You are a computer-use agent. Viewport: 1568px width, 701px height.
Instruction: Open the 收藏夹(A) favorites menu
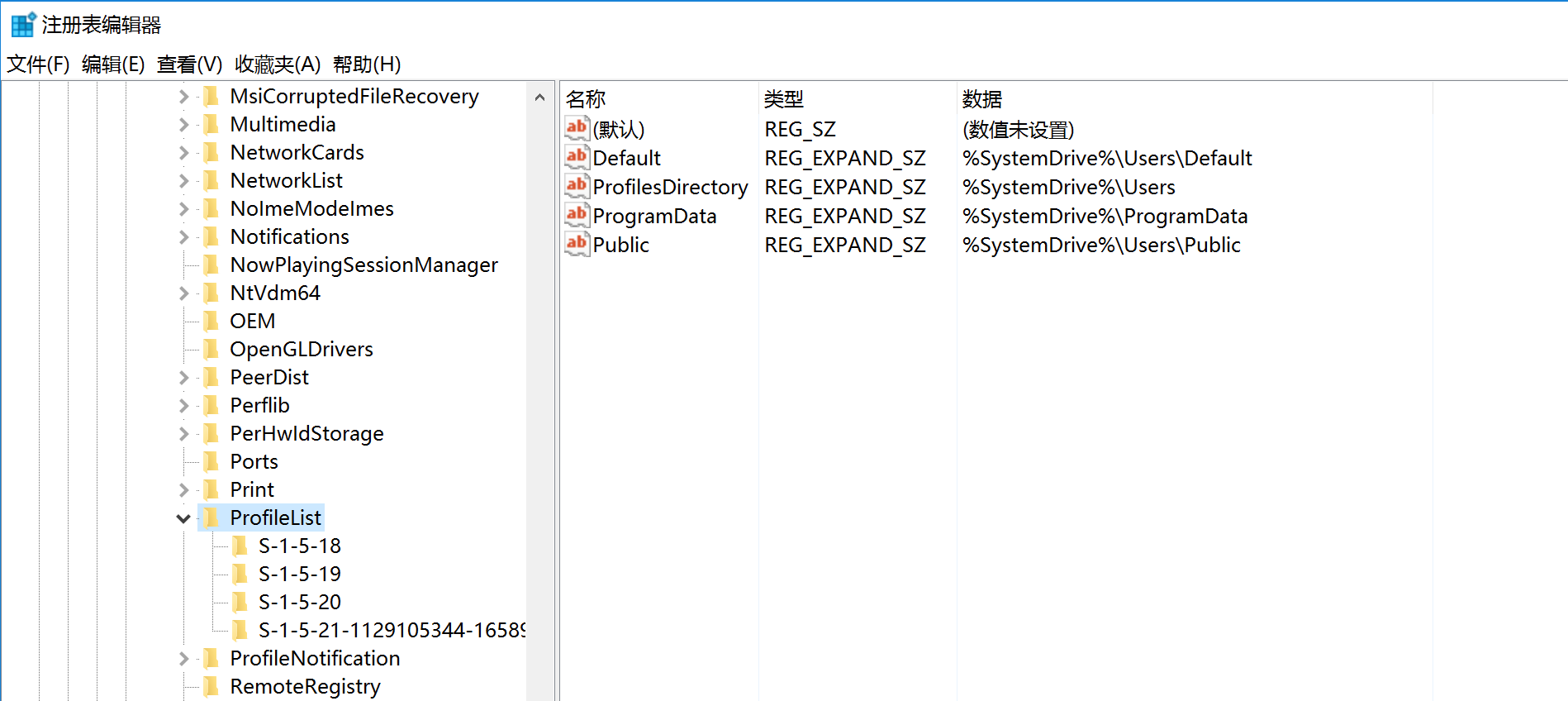[278, 64]
